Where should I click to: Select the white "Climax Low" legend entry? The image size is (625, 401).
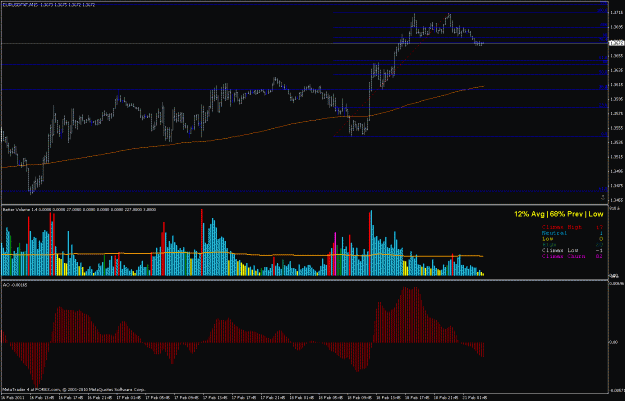click(560, 250)
